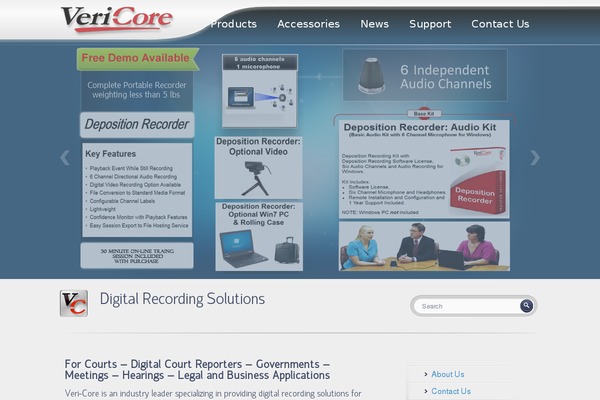The height and width of the screenshot is (400, 600).
Task: Click the Digital Recording Solutions heading
Action: pos(182,299)
